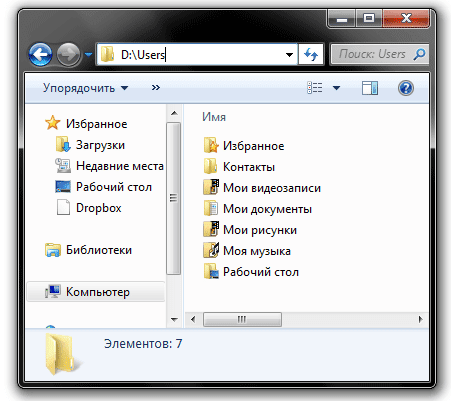This screenshot has height=401, width=451.
Task: Click the horizontal scrollbar right arrow
Action: pyautogui.click(x=421, y=319)
